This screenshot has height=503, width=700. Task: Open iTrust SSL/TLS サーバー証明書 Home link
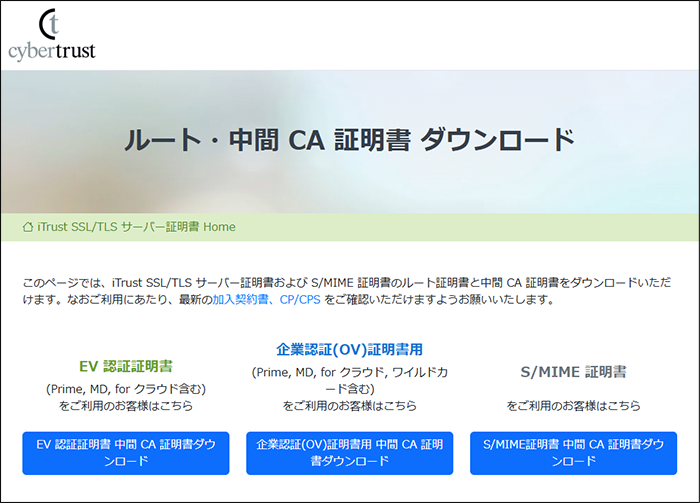pyautogui.click(x=136, y=227)
